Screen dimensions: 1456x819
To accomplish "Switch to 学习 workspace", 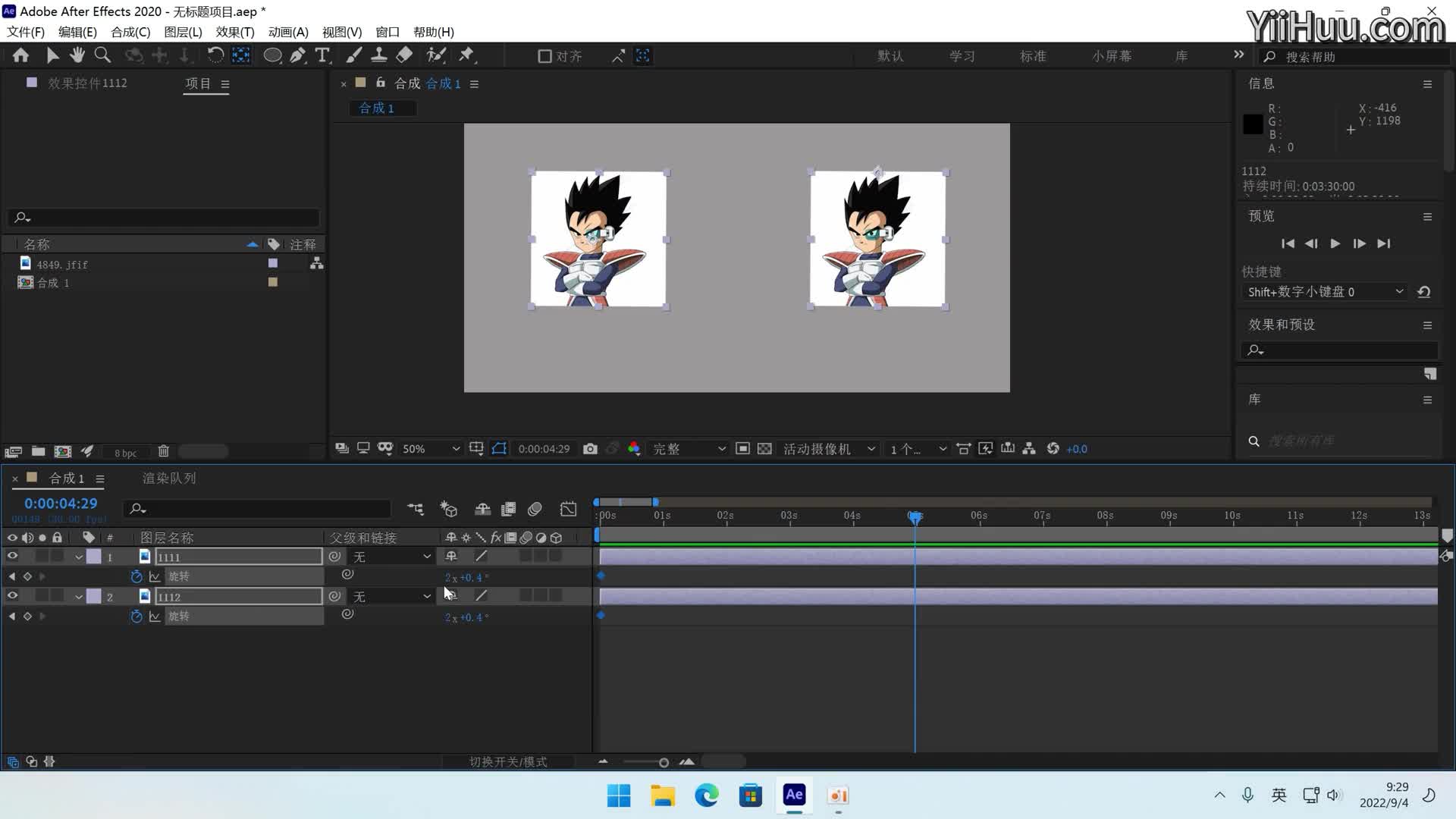I will click(962, 56).
